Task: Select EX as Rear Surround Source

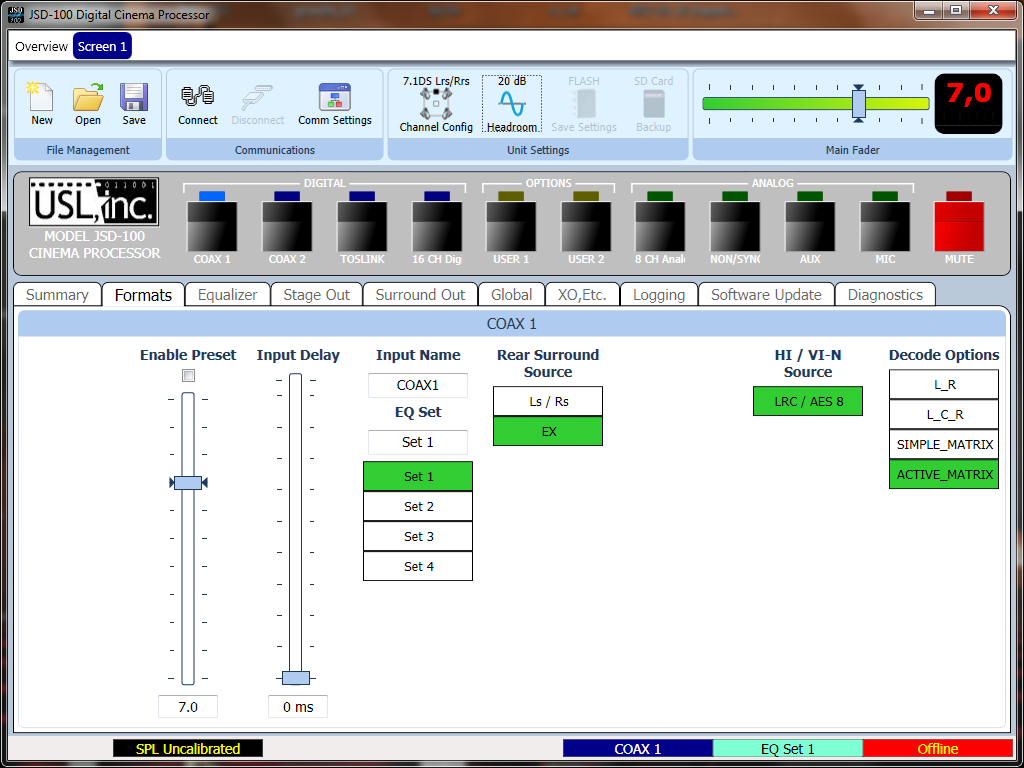Action: pos(548,431)
